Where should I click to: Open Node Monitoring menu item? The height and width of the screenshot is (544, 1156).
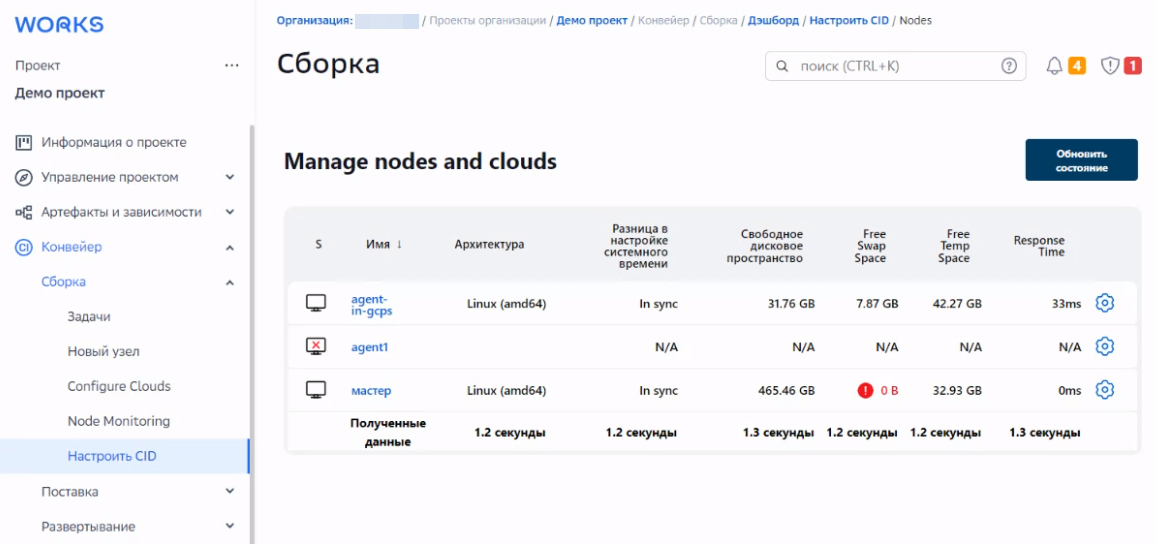[x=118, y=421]
